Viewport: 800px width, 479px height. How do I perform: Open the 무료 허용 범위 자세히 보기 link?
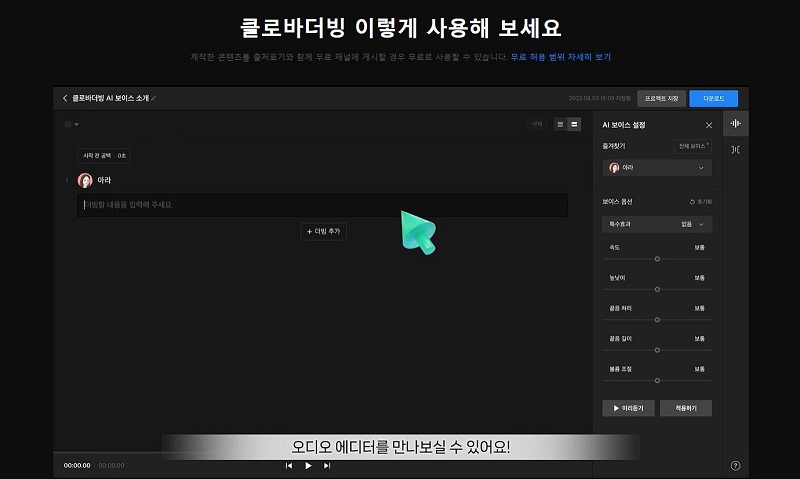560,57
